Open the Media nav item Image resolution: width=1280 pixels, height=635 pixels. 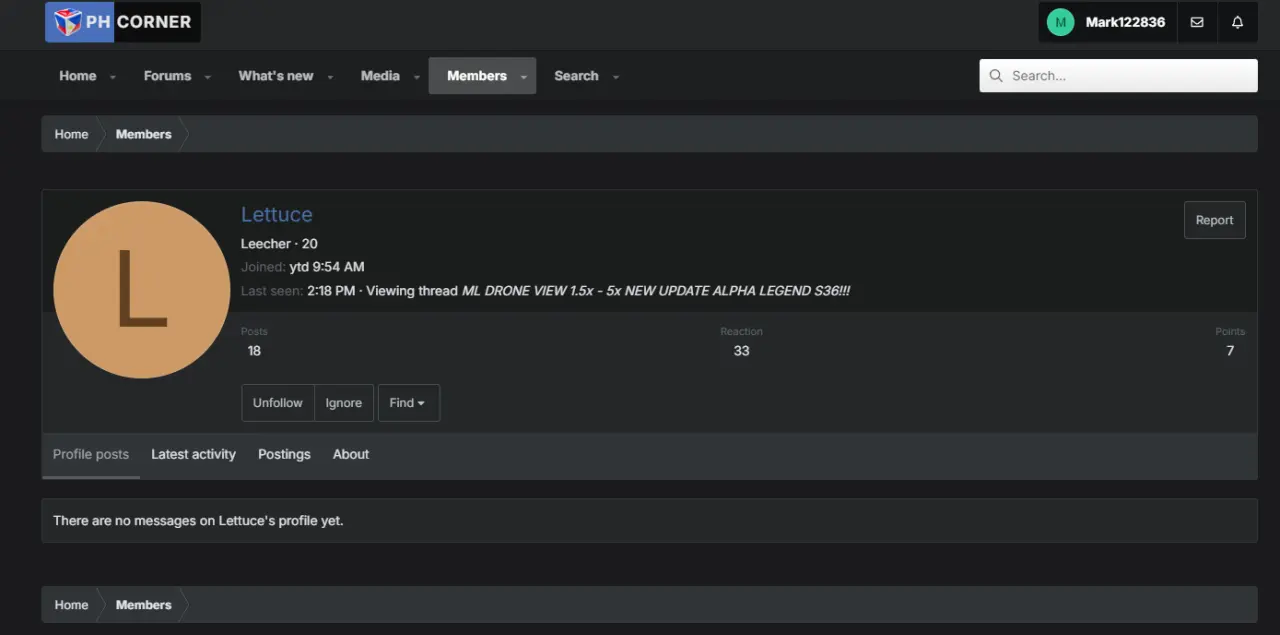pyautogui.click(x=380, y=76)
